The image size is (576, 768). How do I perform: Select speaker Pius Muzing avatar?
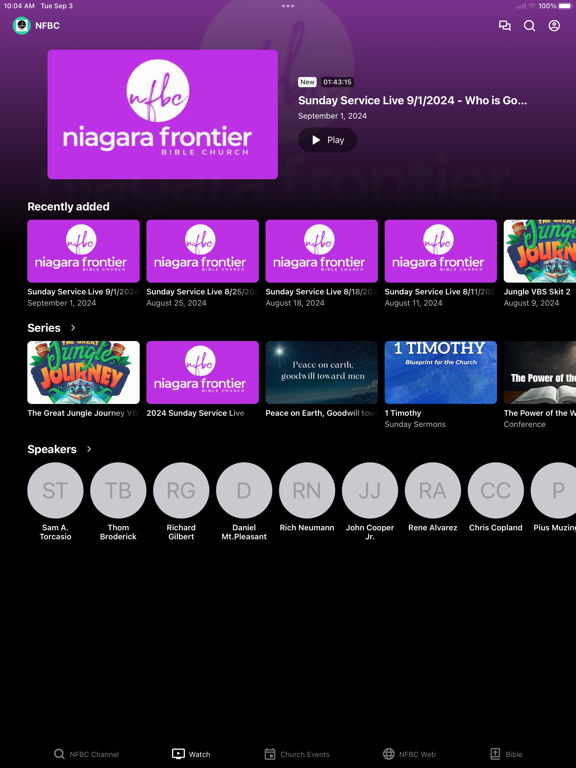[553, 490]
